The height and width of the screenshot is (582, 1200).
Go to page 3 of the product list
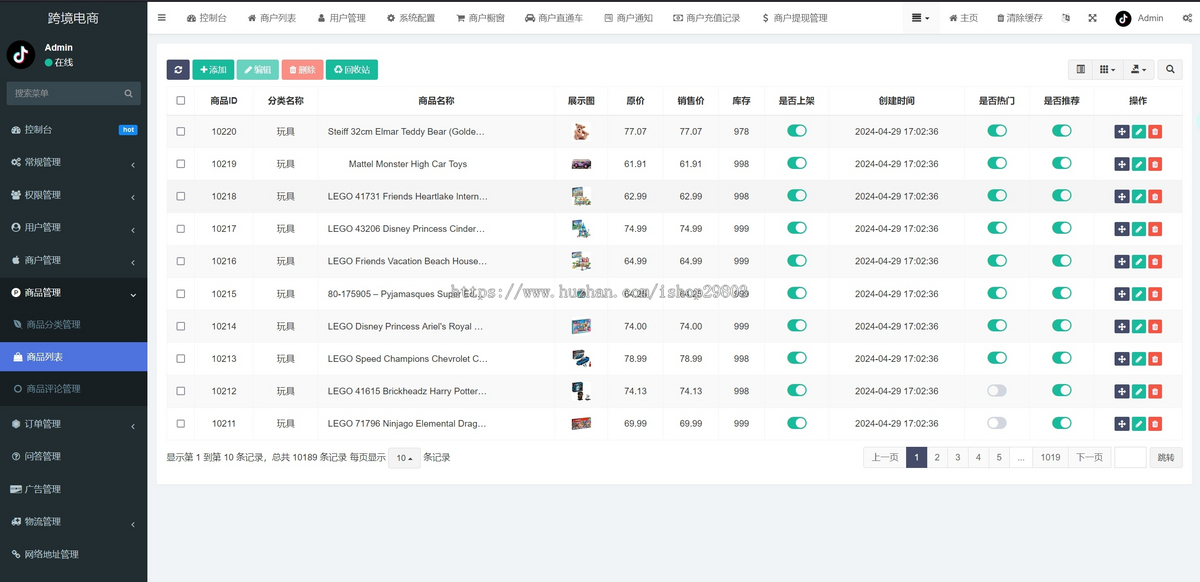tap(957, 456)
